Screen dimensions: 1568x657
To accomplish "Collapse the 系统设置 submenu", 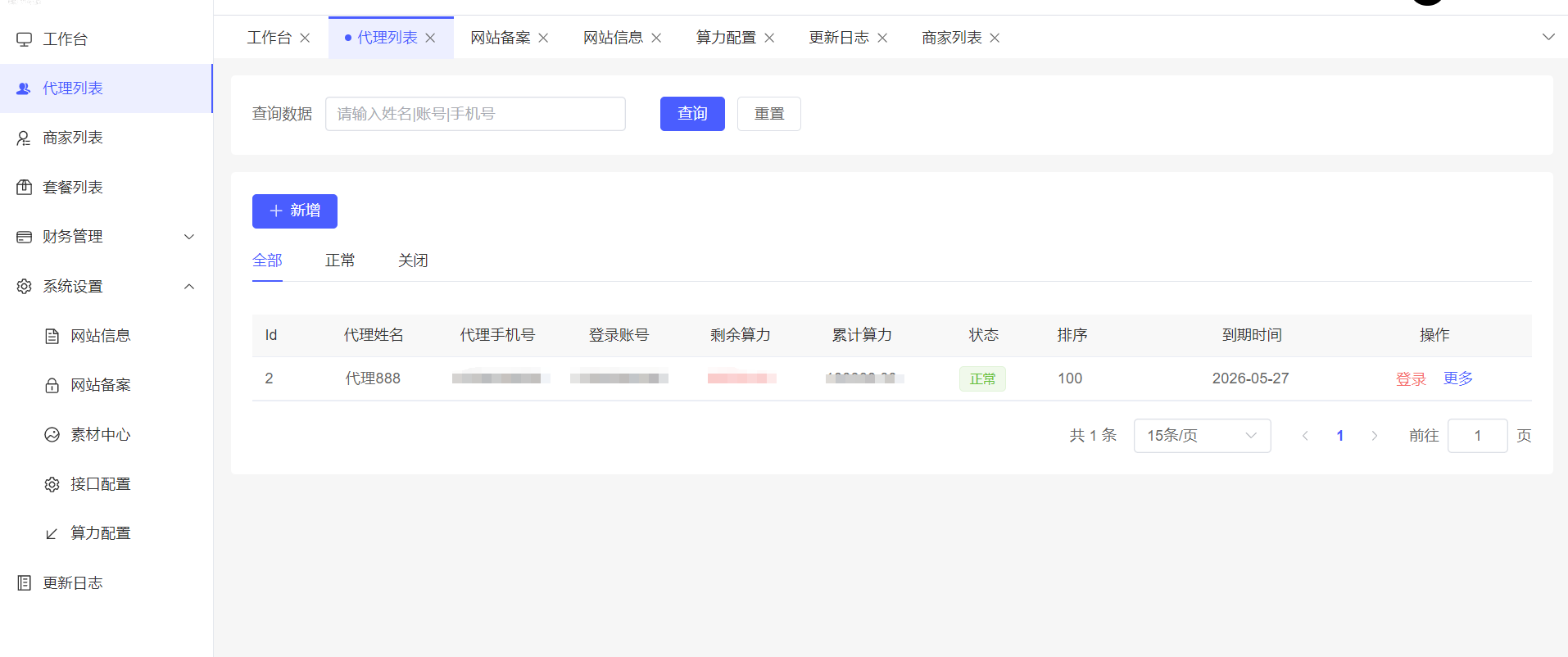I will [x=189, y=287].
